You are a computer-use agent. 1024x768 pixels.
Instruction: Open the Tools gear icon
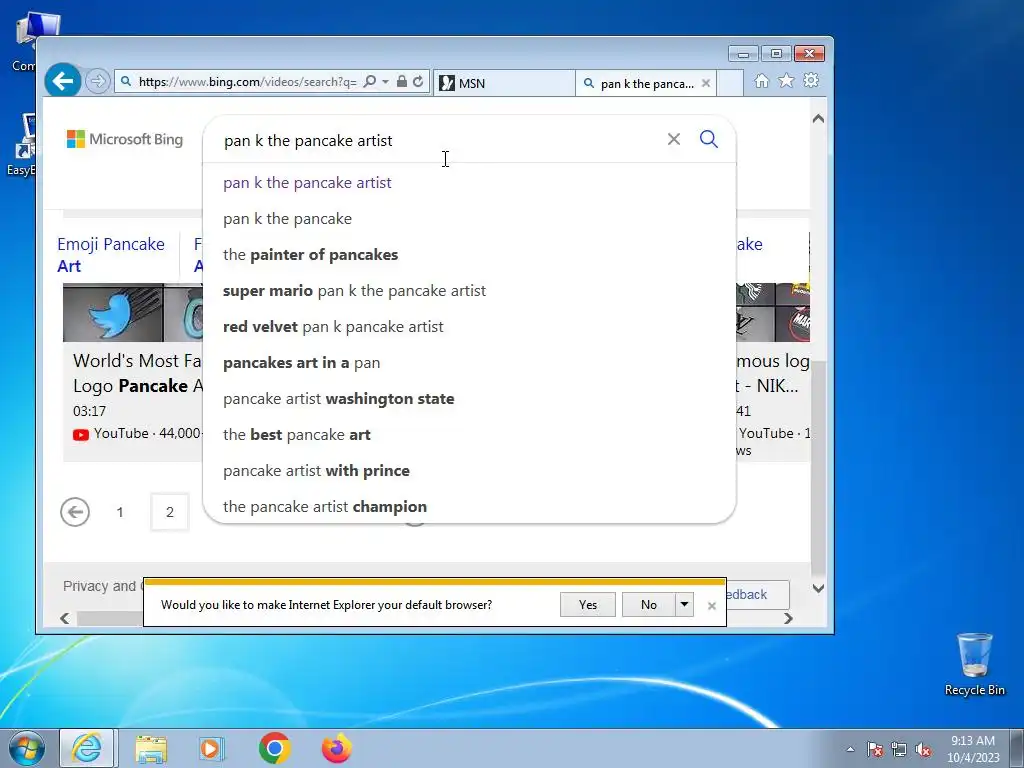(x=811, y=80)
